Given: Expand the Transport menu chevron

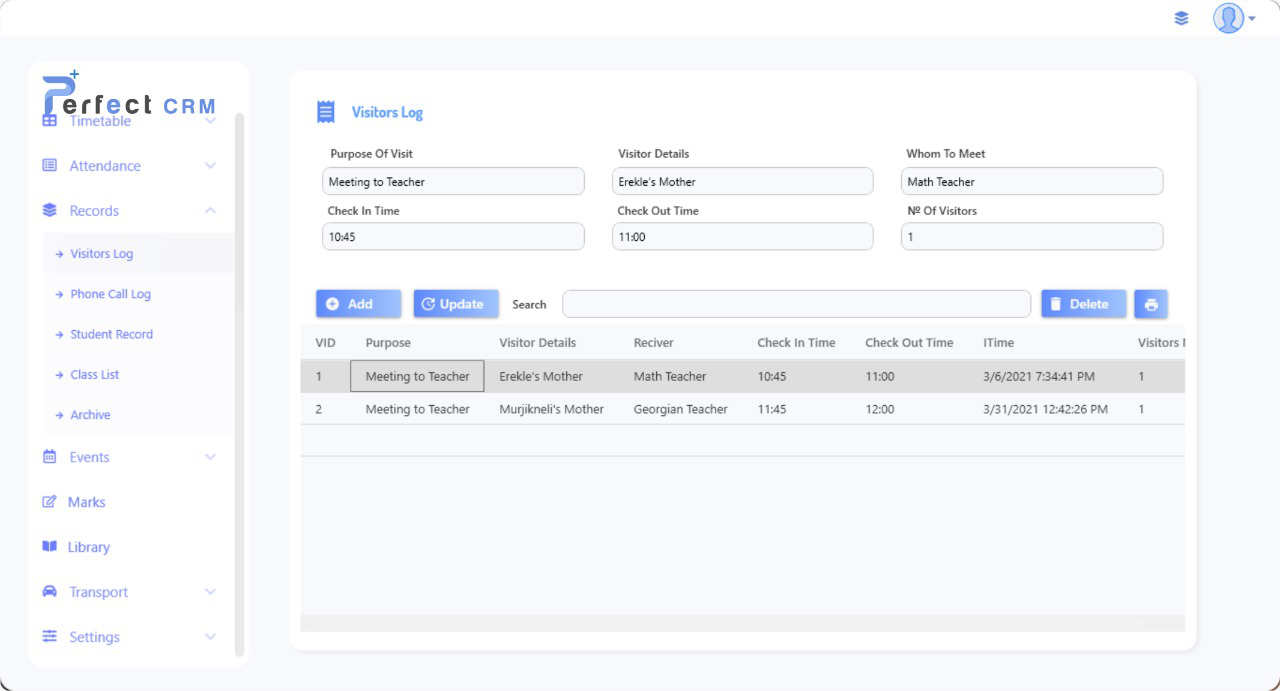Looking at the screenshot, I should [210, 591].
